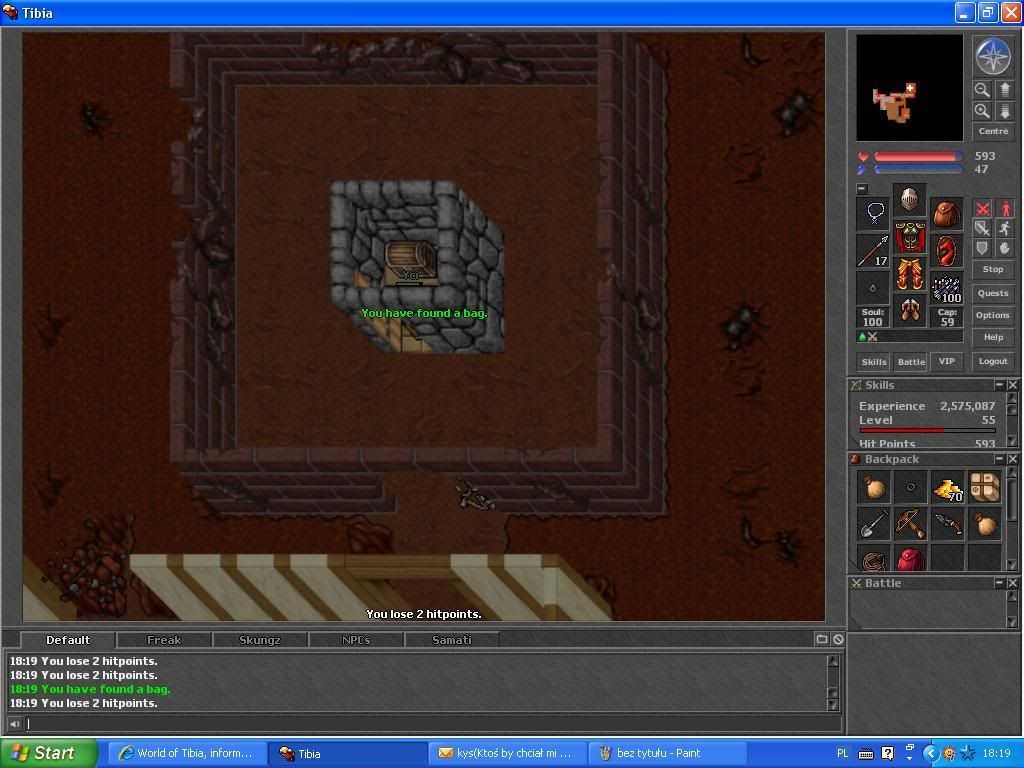Close the Battle panel
This screenshot has width=1024, height=768.
[x=1012, y=583]
